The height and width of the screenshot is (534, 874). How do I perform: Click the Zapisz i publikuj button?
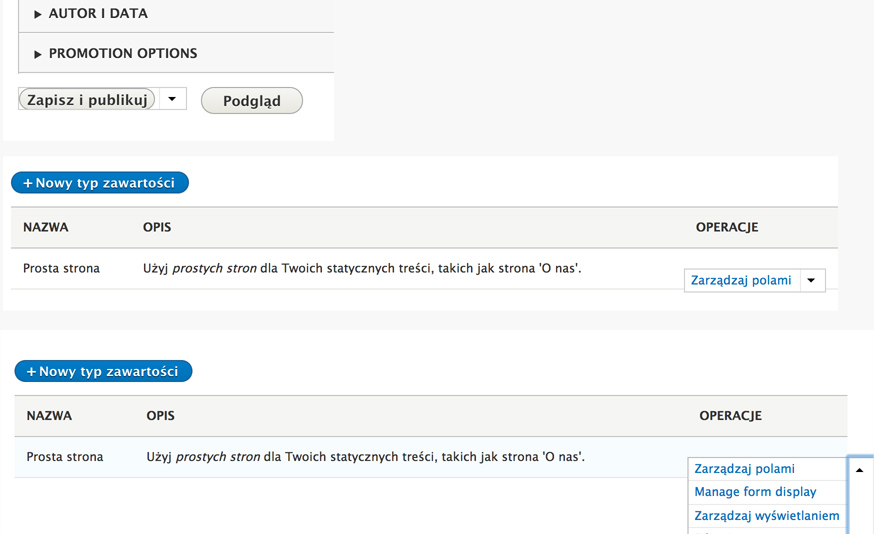(x=88, y=99)
